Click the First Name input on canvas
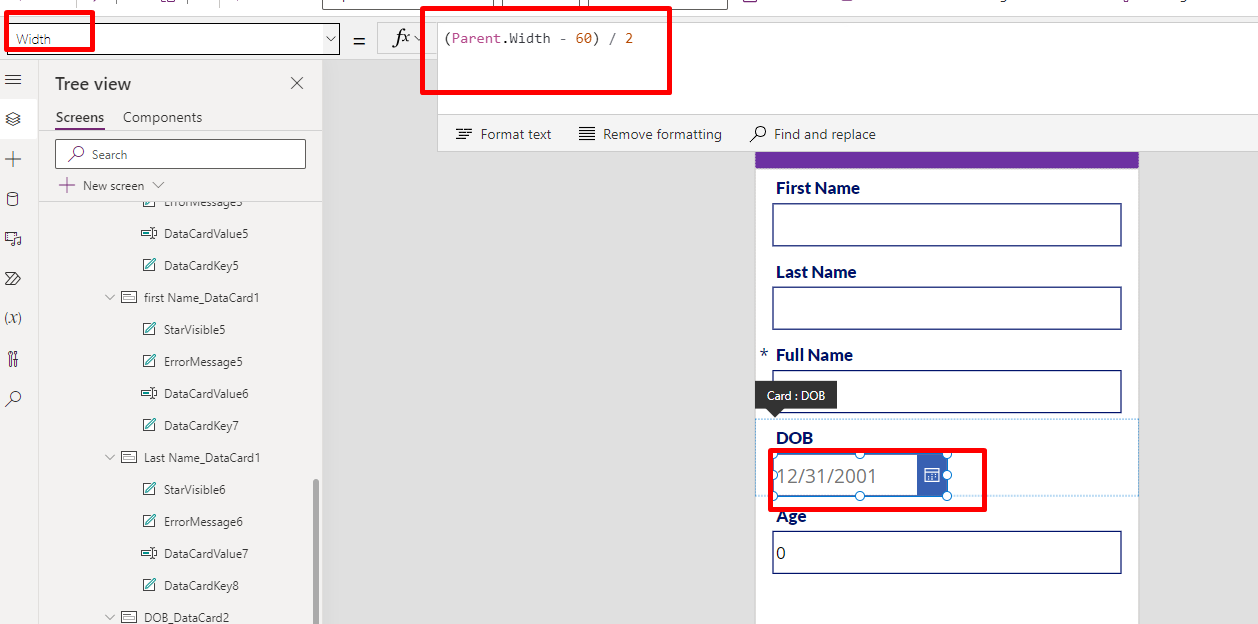Screen dimensions: 1258x624 click(946, 225)
